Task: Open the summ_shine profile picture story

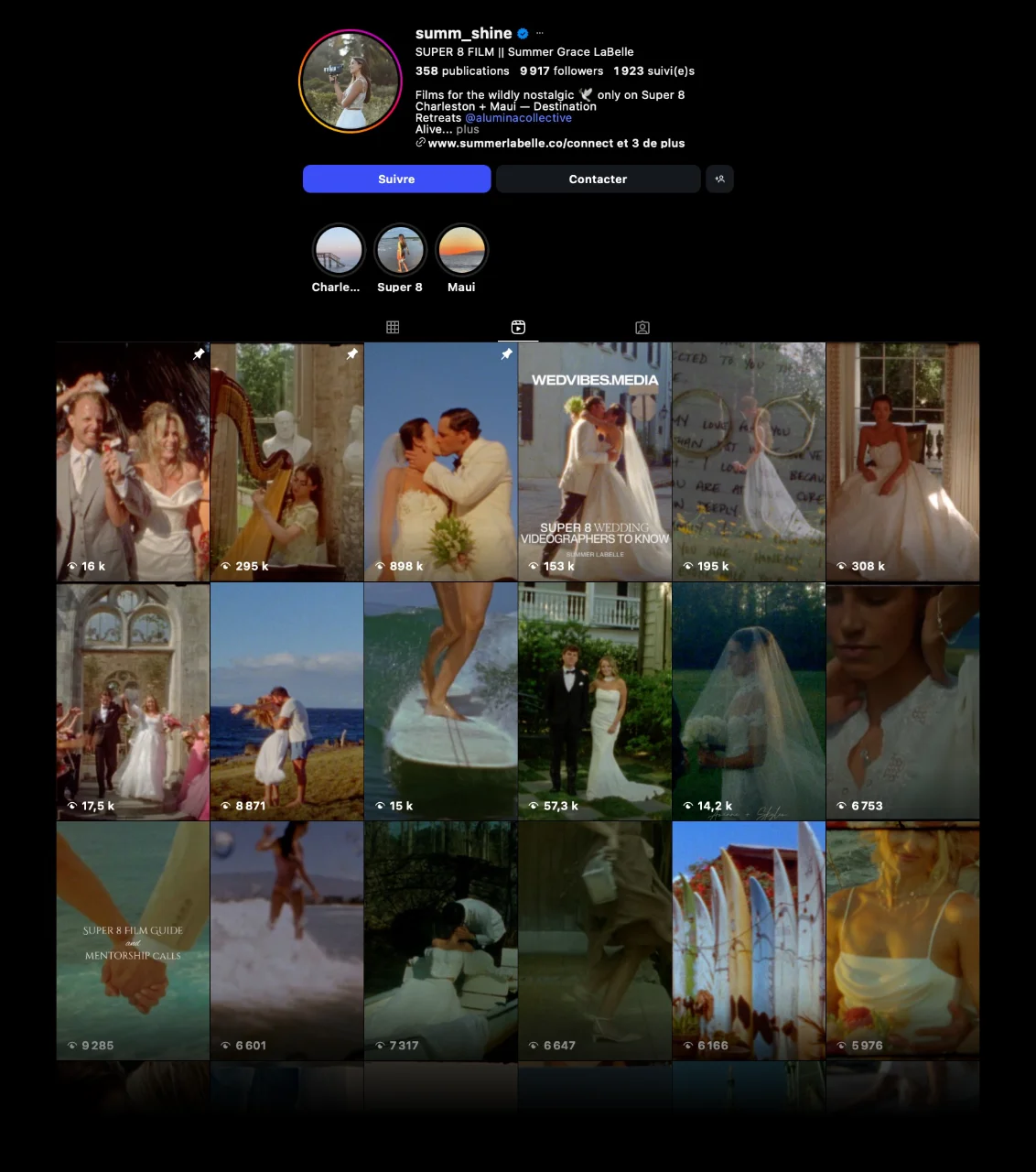Action: click(351, 81)
